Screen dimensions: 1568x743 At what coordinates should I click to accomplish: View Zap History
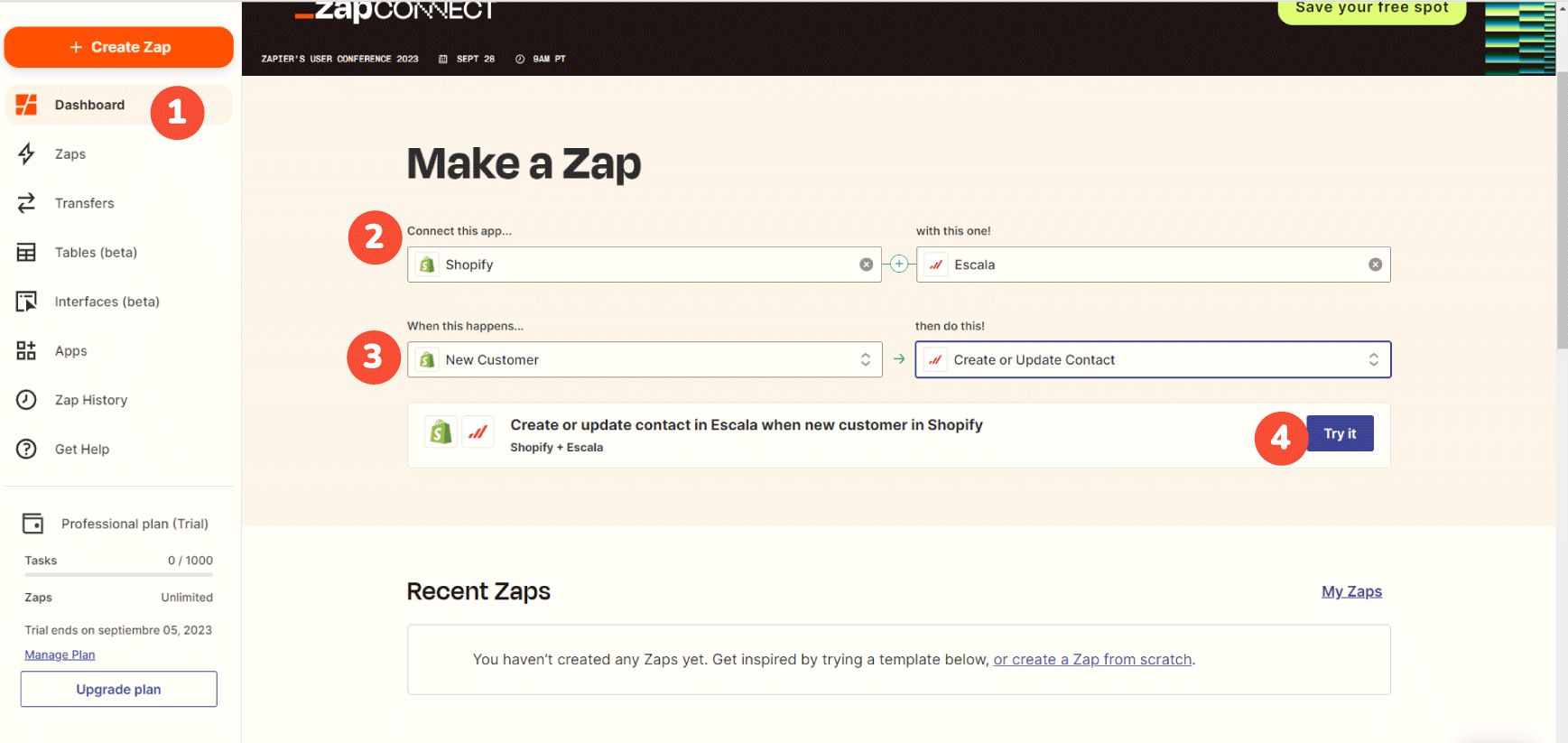click(91, 400)
